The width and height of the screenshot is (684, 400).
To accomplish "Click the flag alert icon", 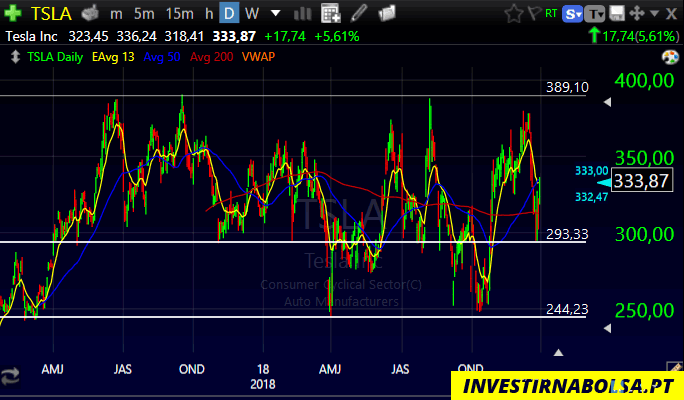I will coord(534,14).
